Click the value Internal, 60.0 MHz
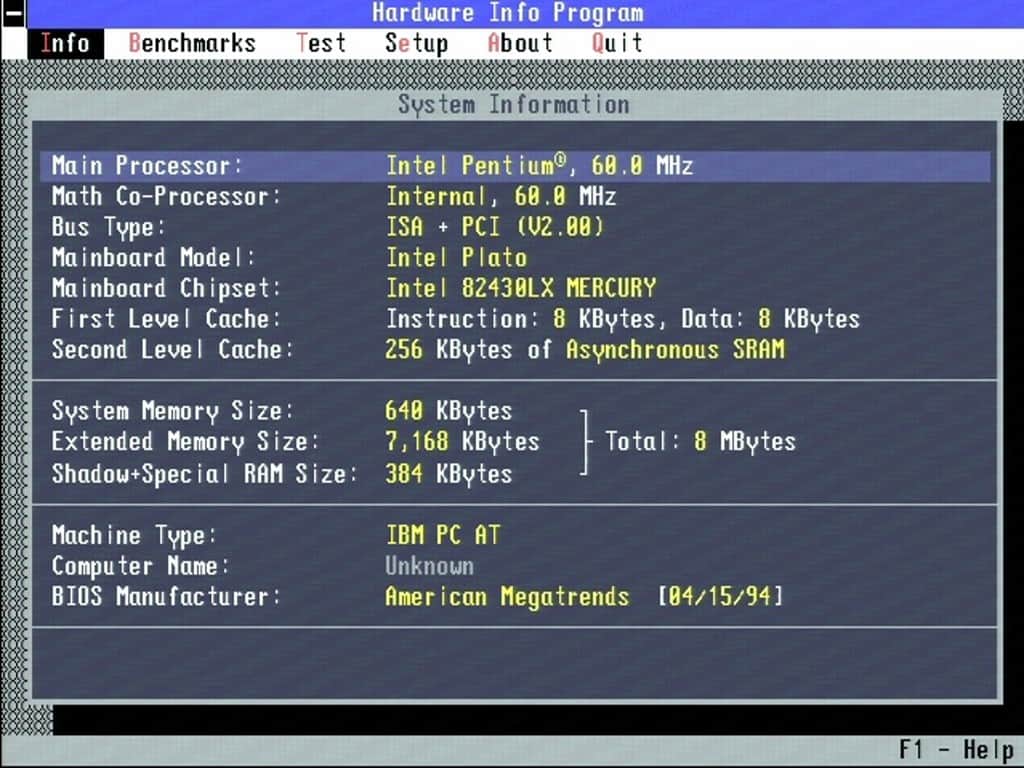Image resolution: width=1024 pixels, height=768 pixels. pyautogui.click(x=501, y=197)
